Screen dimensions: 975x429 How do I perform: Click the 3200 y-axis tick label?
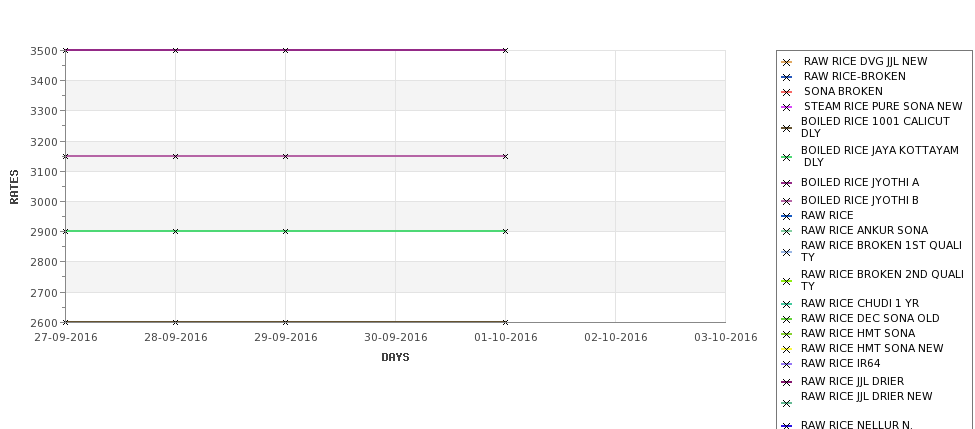[x=44, y=141]
